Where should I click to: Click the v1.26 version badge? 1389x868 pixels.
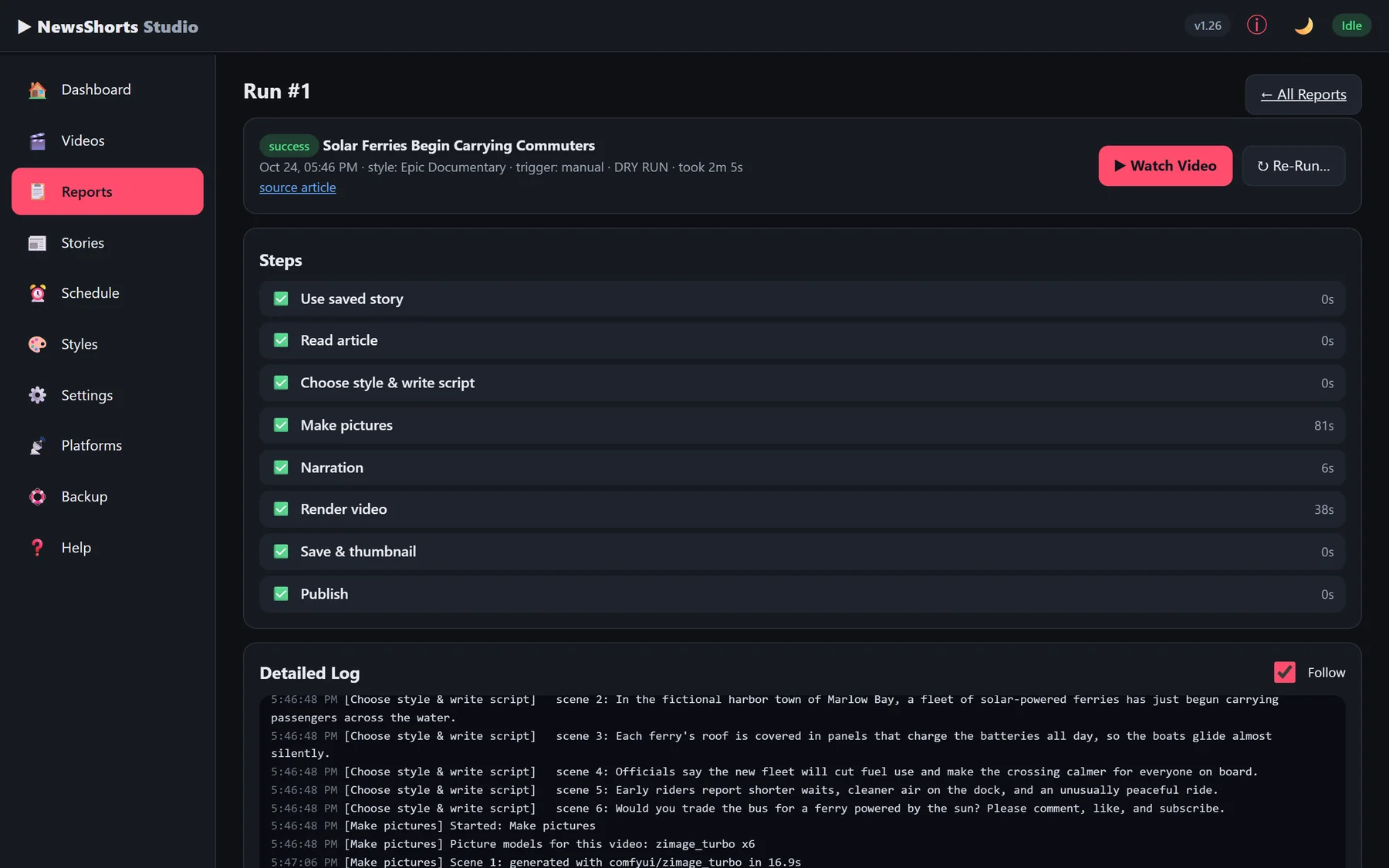pos(1208,25)
